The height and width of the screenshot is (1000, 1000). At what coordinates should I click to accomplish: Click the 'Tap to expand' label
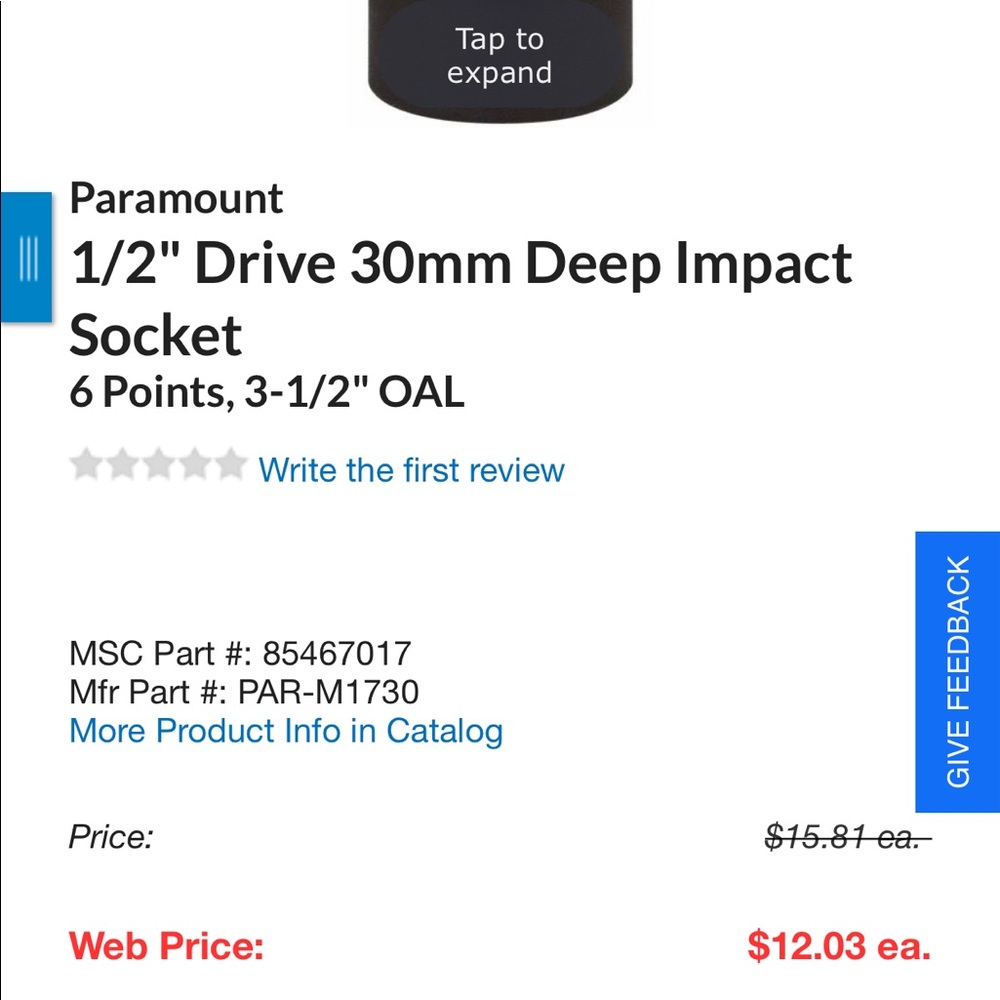(500, 56)
